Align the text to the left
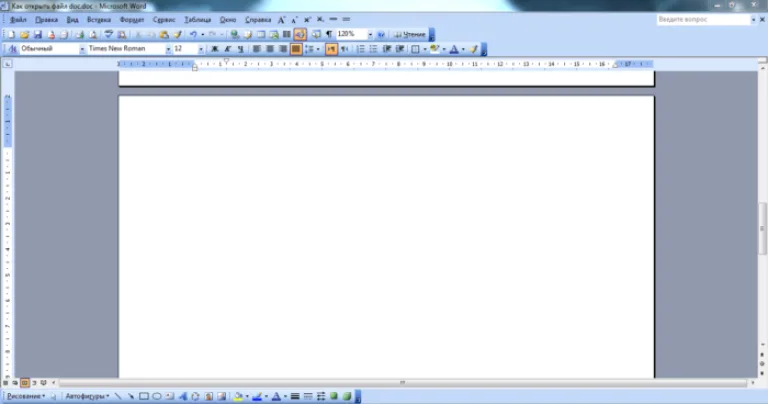 [256, 49]
